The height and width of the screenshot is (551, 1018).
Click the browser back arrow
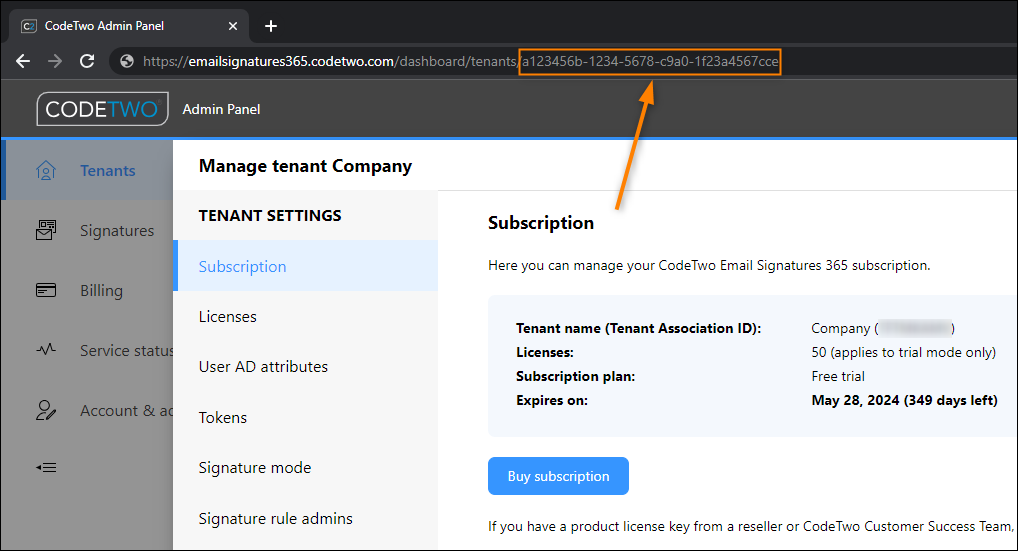23,61
